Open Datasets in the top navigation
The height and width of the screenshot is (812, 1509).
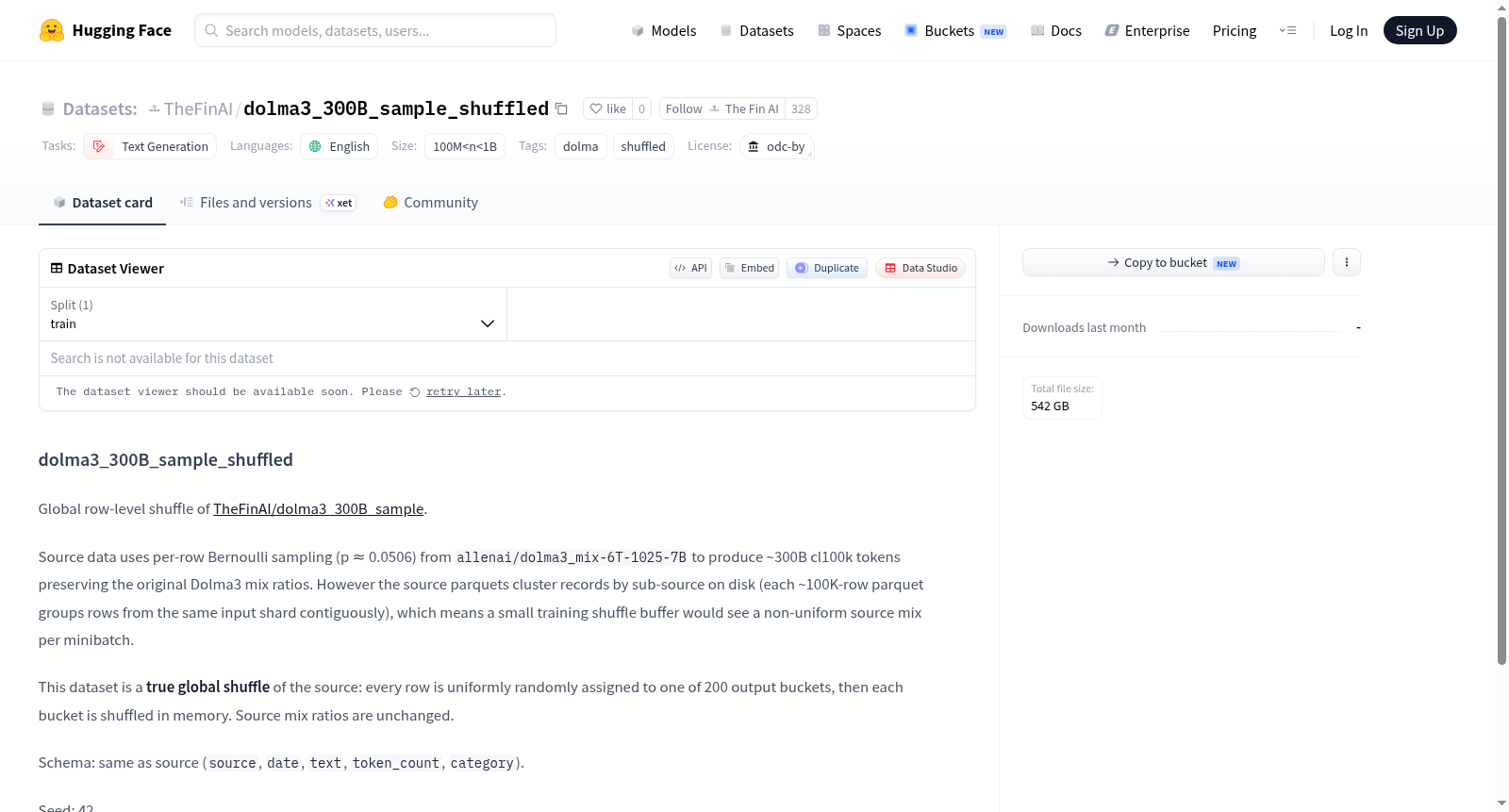click(757, 30)
